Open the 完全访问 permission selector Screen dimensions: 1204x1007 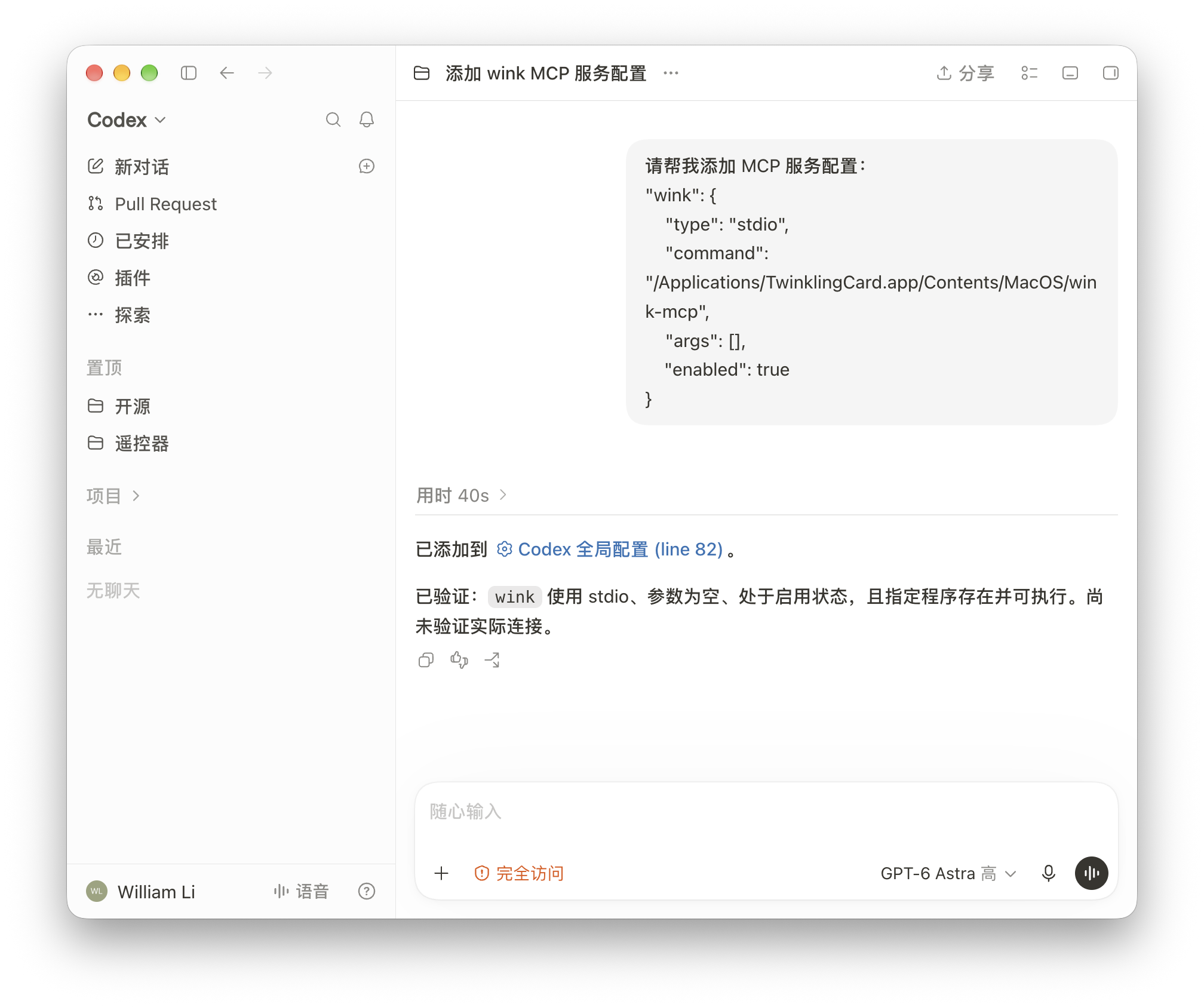tap(519, 873)
